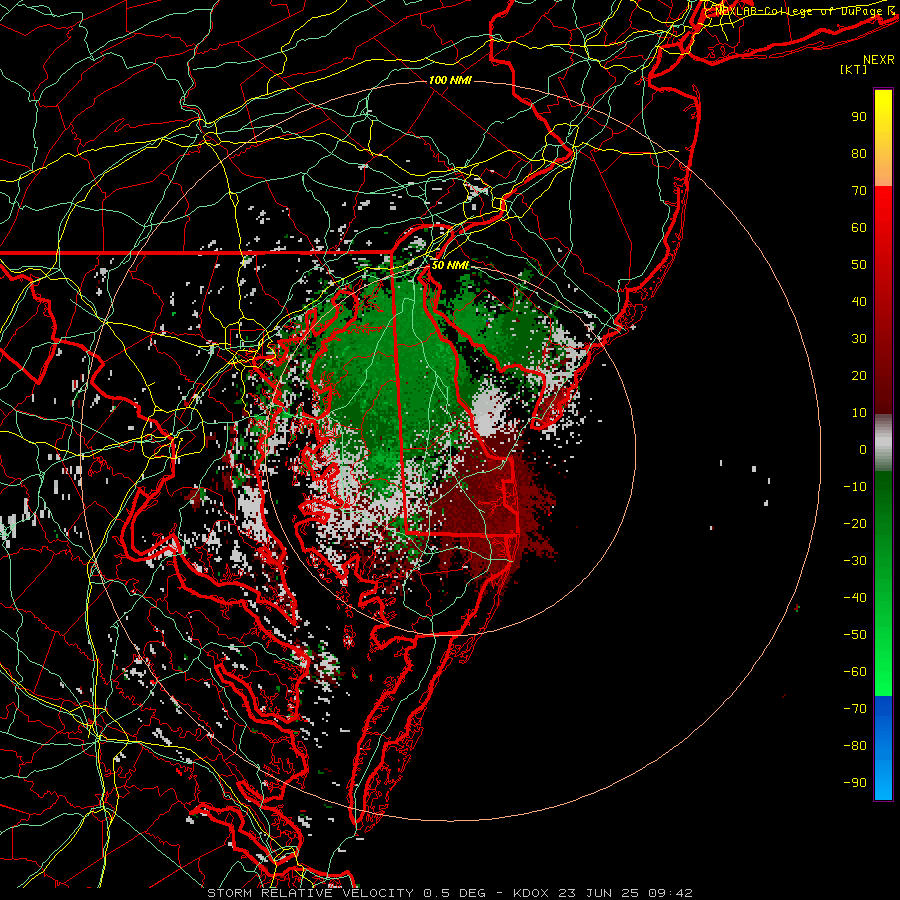Click the "20" value on the velocity scale
The width and height of the screenshot is (900, 900).
[x=859, y=376]
